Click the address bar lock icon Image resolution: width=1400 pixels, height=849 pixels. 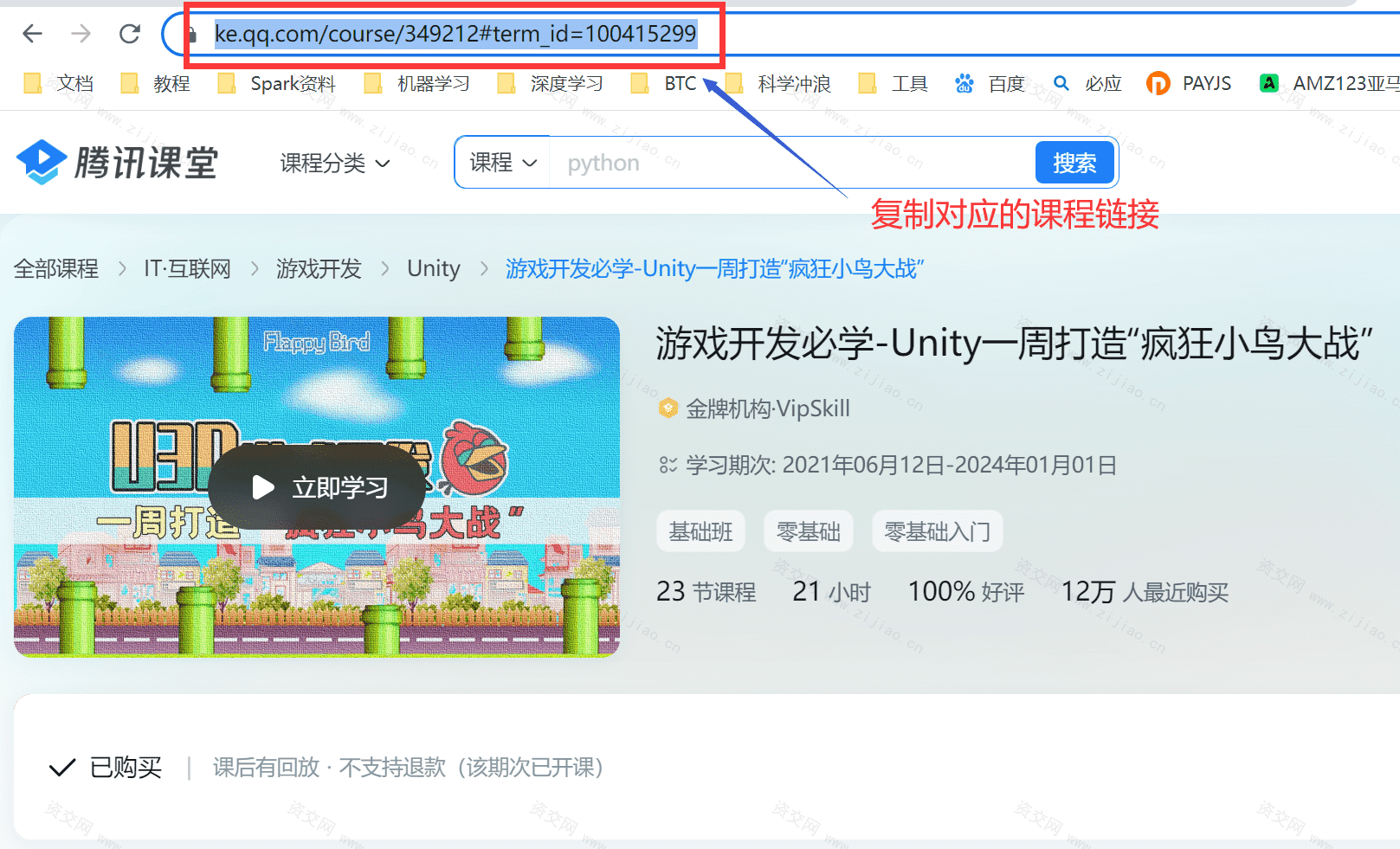192,34
